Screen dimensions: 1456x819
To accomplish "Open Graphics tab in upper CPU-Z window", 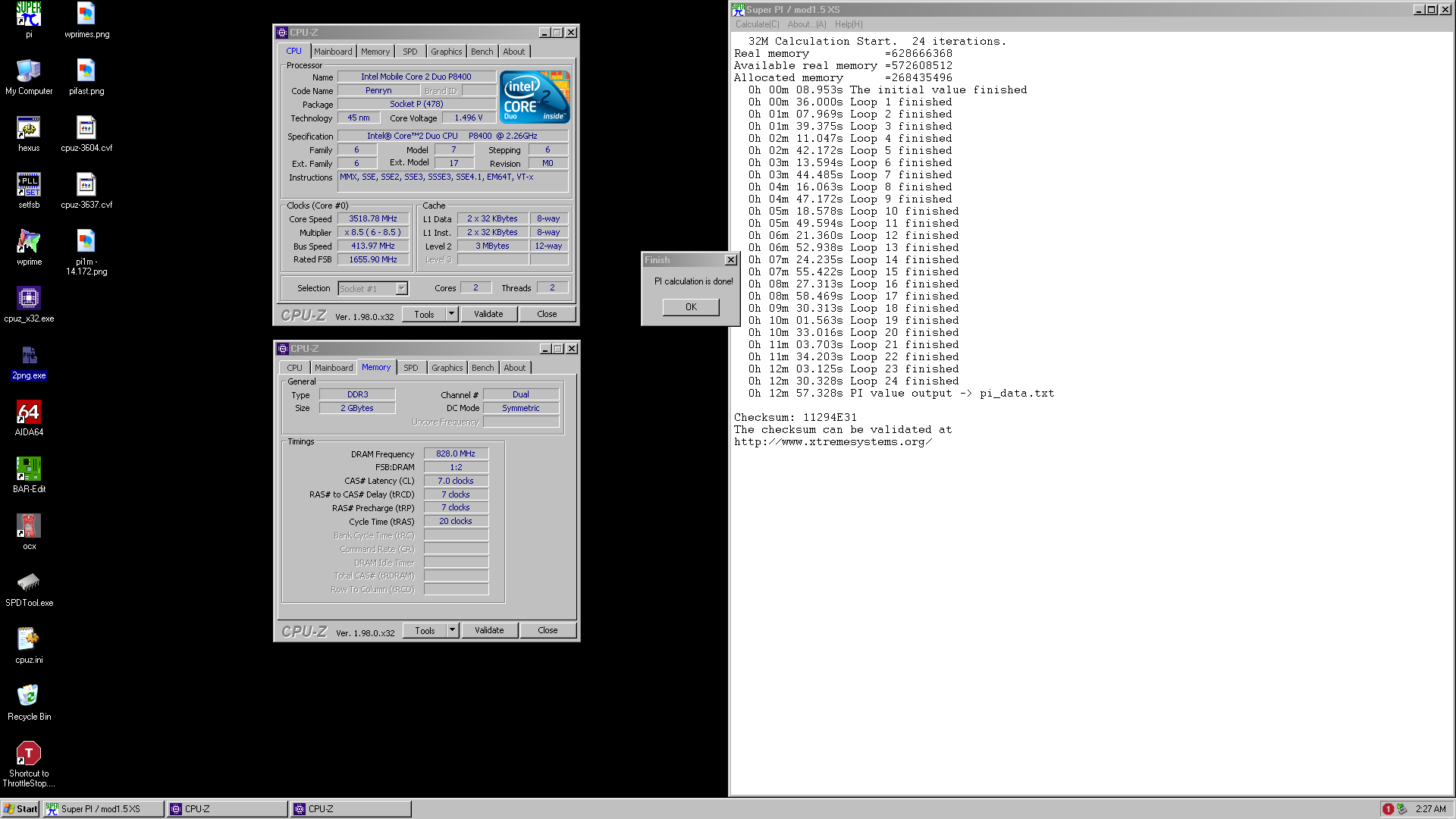I will click(447, 52).
